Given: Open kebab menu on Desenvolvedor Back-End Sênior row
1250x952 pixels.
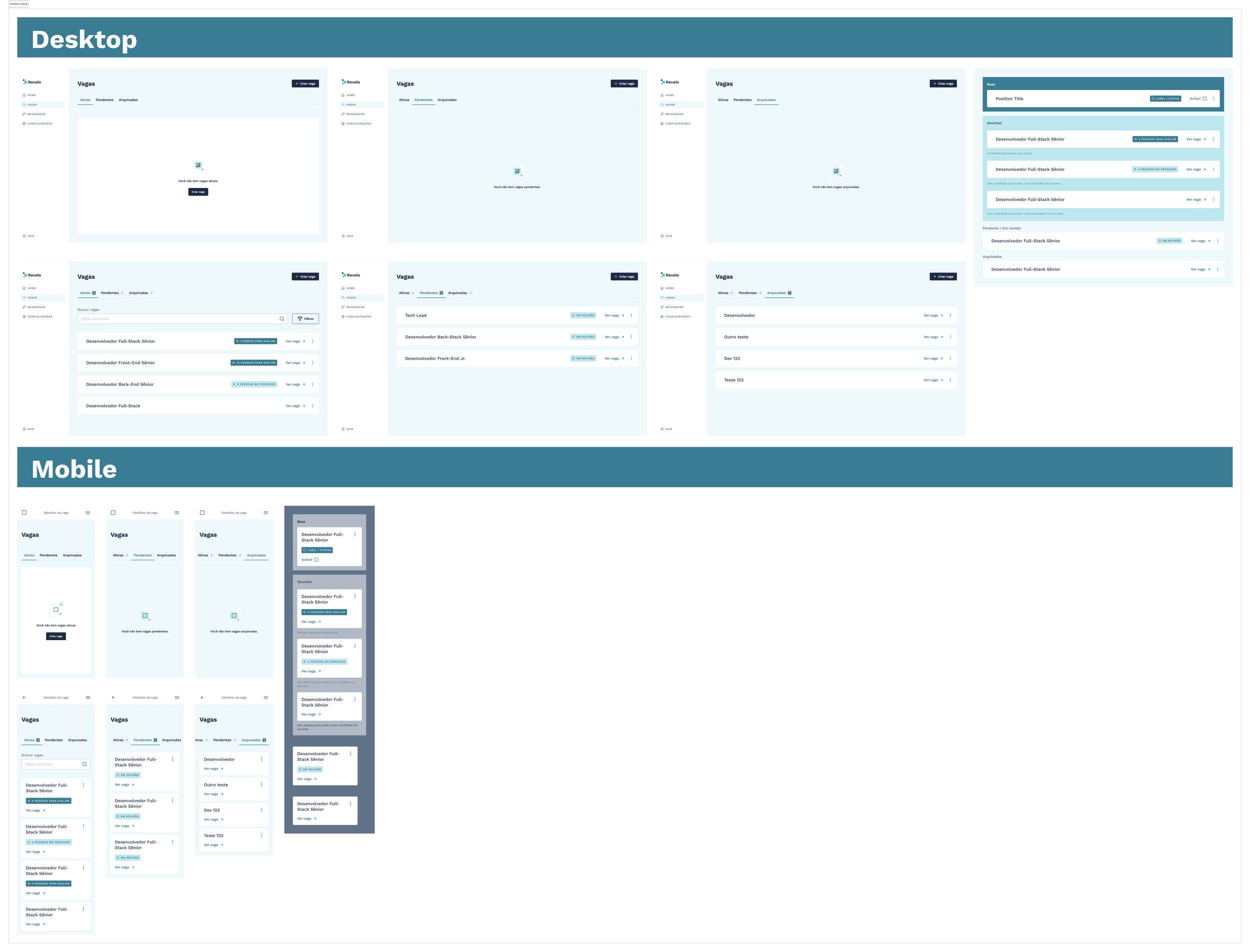Looking at the screenshot, I should coord(312,384).
